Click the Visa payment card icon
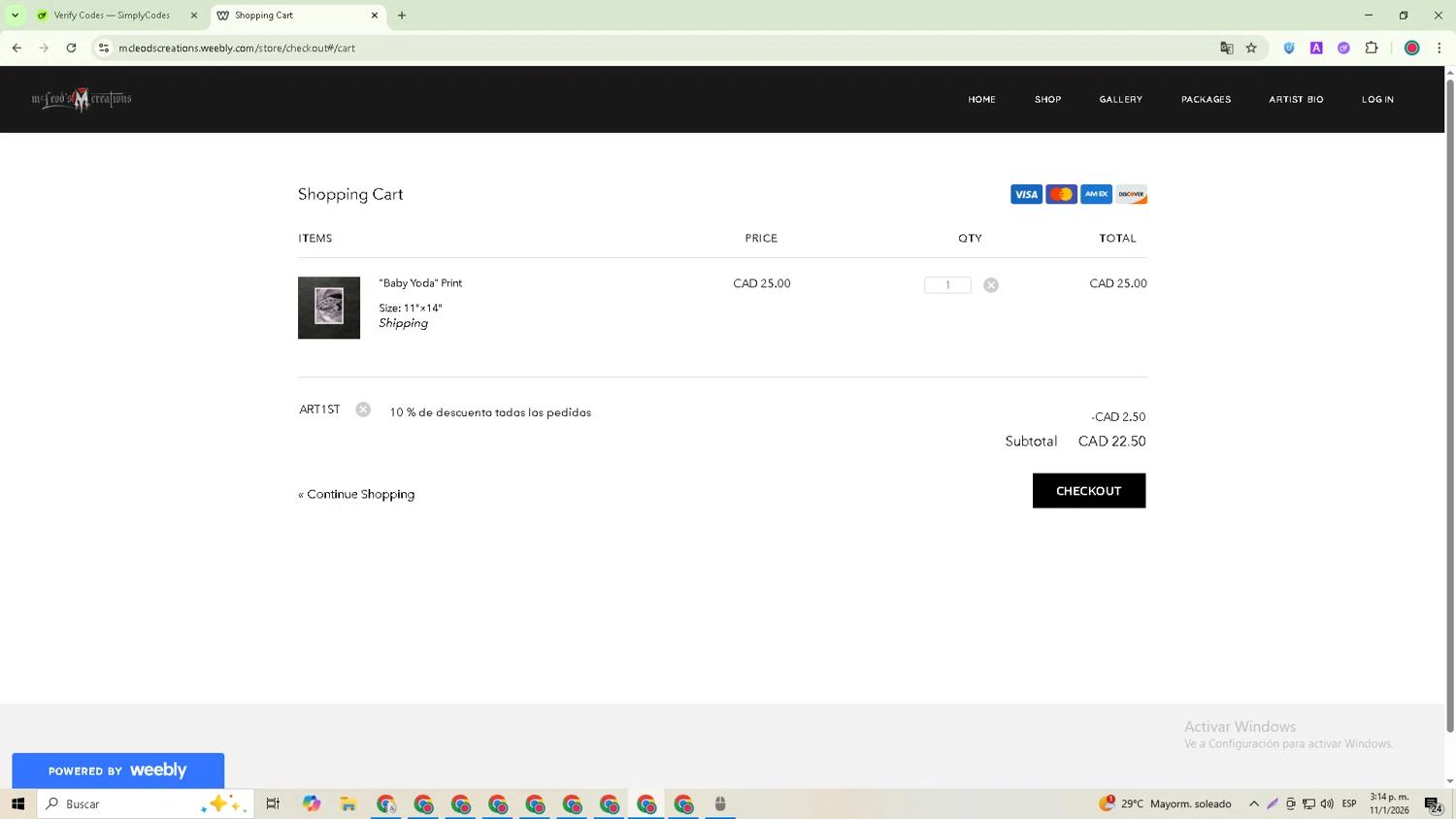The image size is (1456, 819). [x=1026, y=194]
